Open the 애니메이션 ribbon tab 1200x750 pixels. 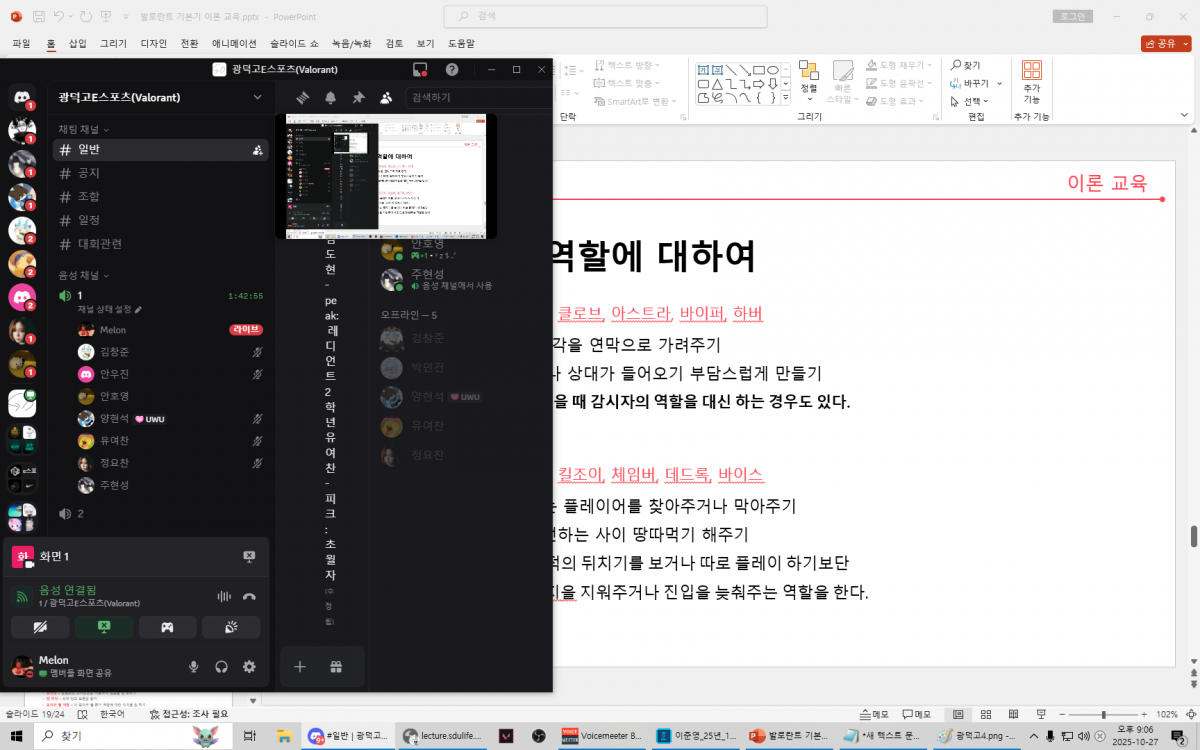click(234, 44)
